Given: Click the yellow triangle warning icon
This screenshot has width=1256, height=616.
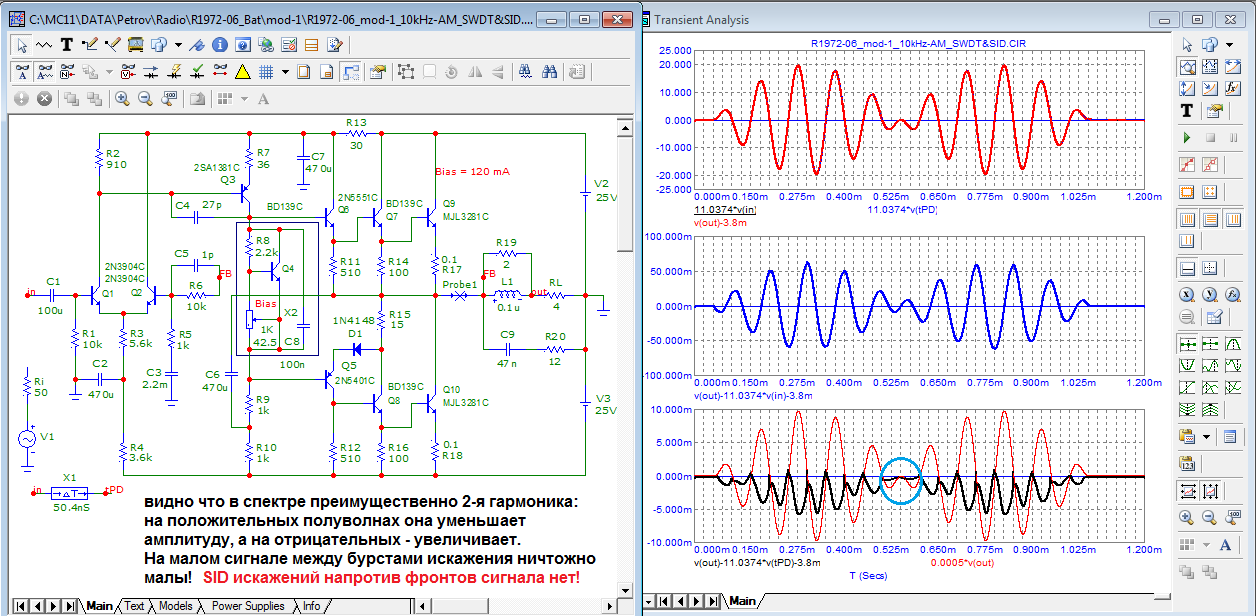Looking at the screenshot, I should point(242,72).
